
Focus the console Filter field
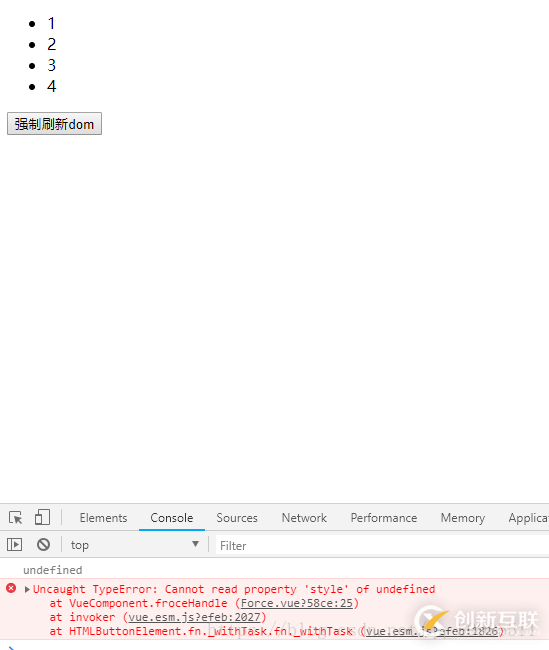tap(382, 546)
